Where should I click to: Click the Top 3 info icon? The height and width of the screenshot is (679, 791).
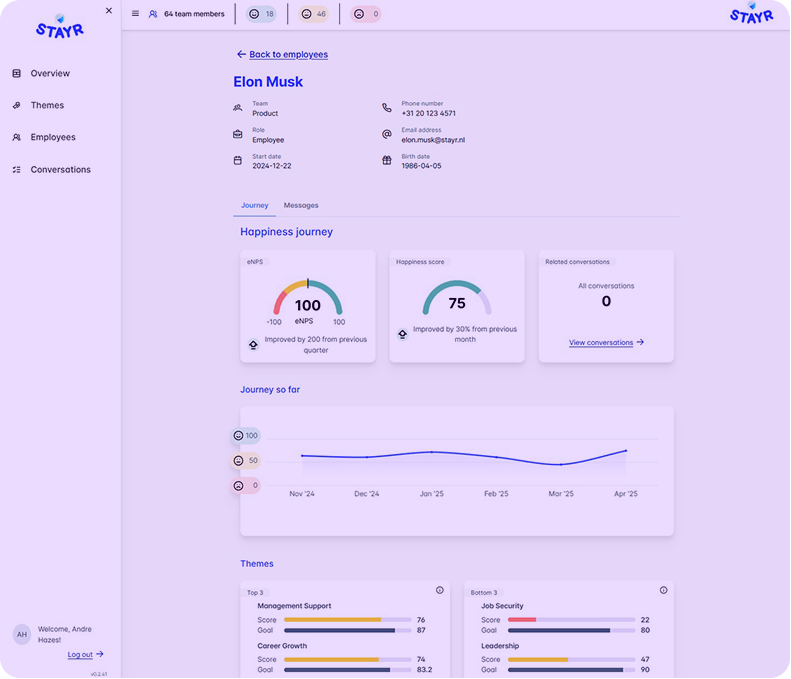coord(440,590)
